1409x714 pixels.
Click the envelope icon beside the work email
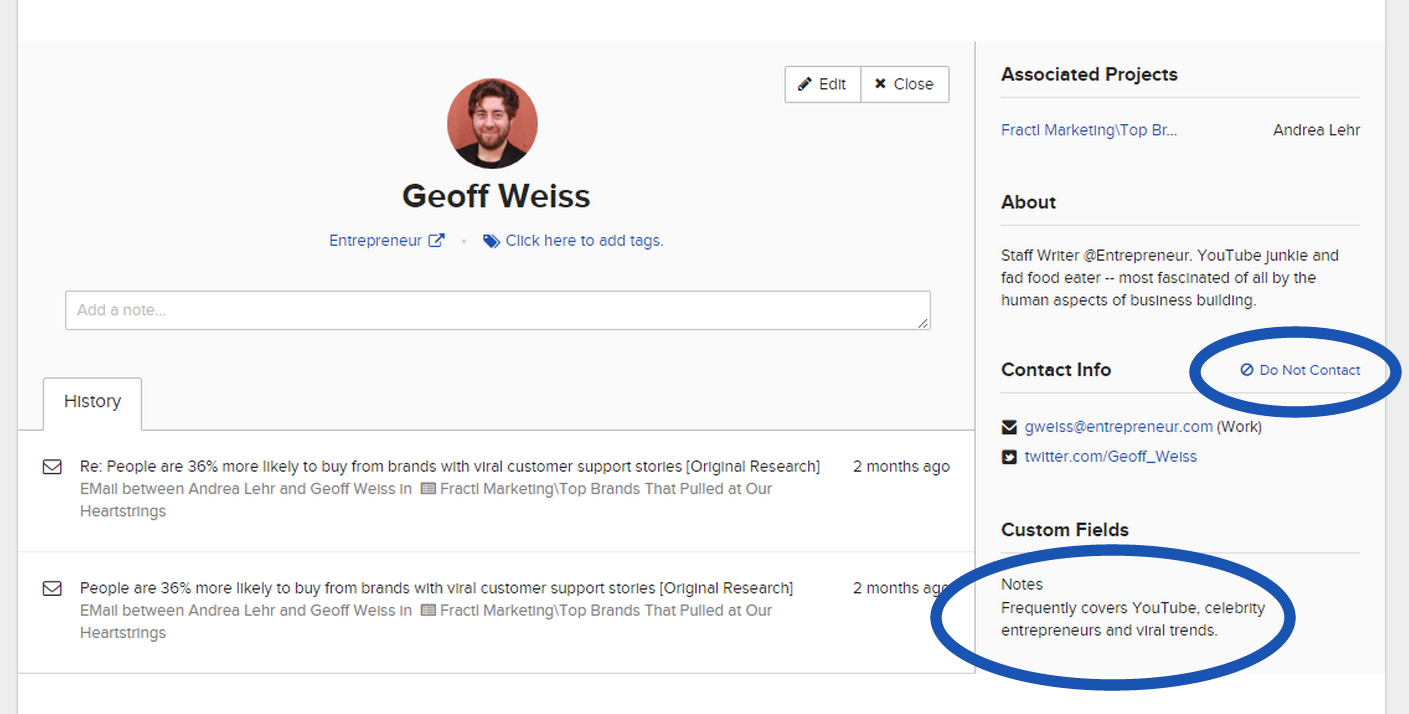coord(1009,427)
